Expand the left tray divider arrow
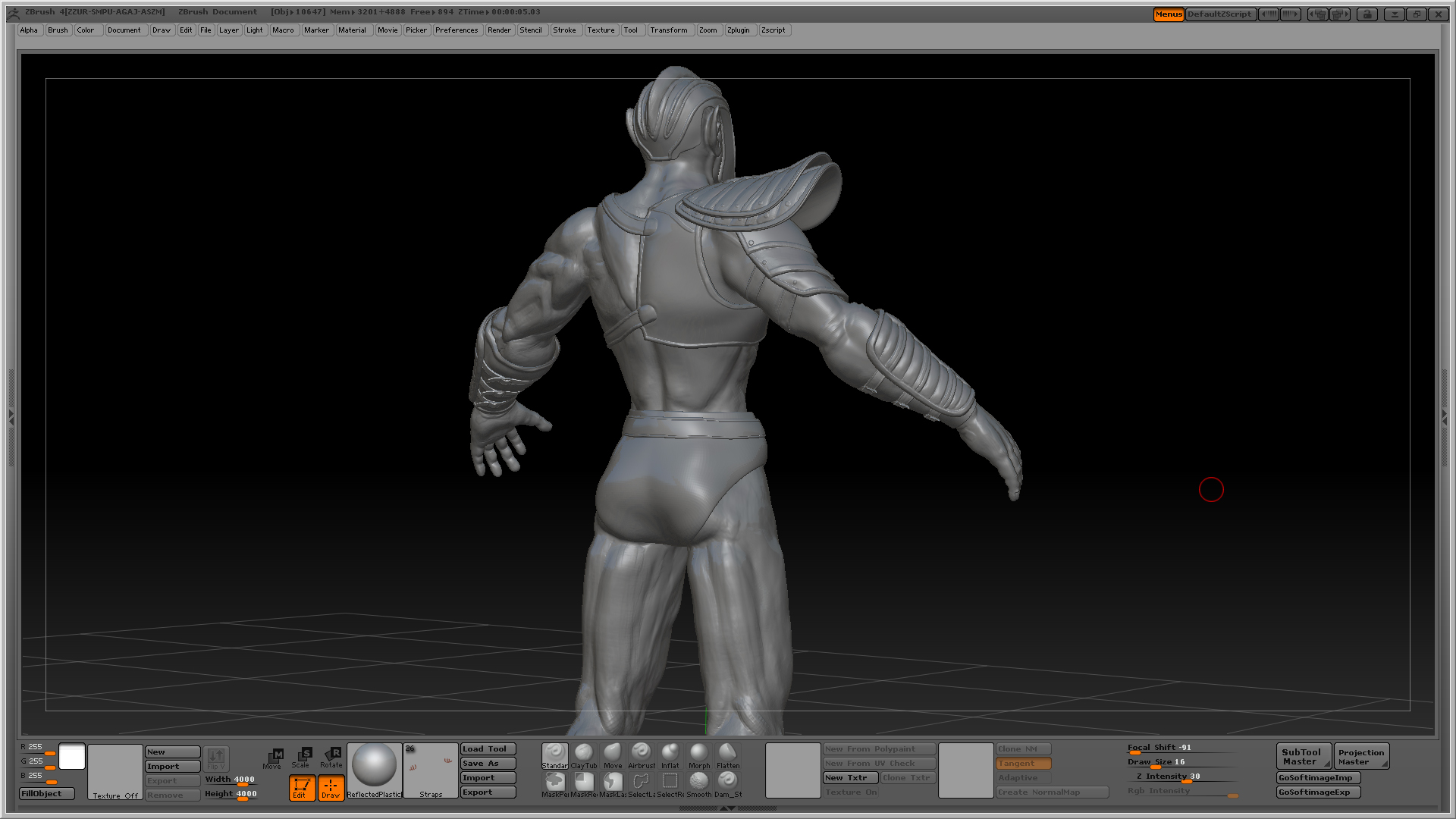The image size is (1456, 819). point(11,416)
